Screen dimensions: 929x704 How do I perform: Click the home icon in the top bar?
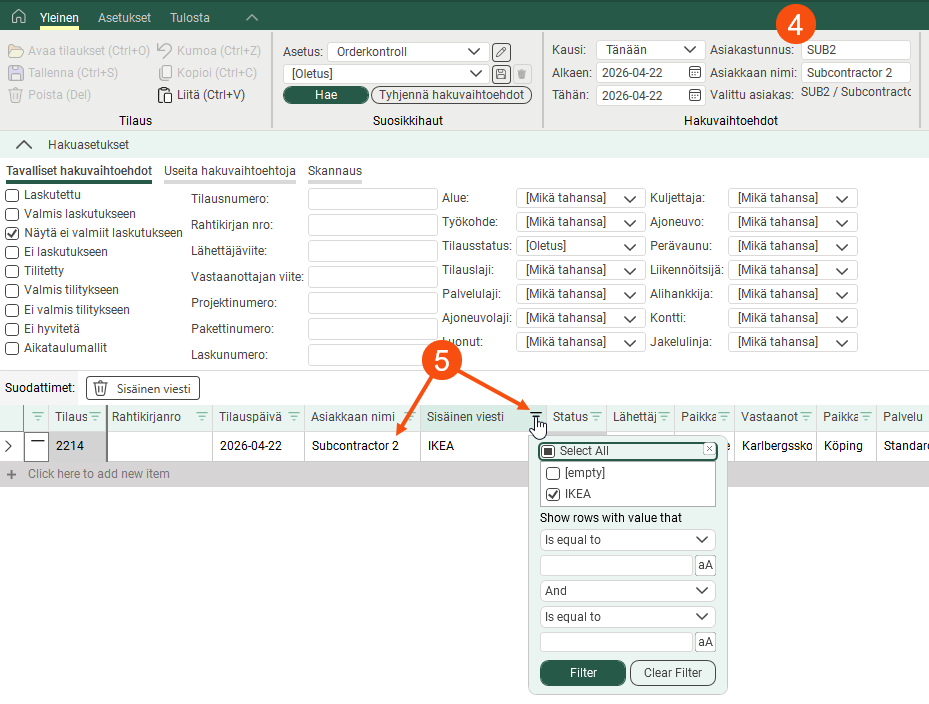[x=18, y=17]
